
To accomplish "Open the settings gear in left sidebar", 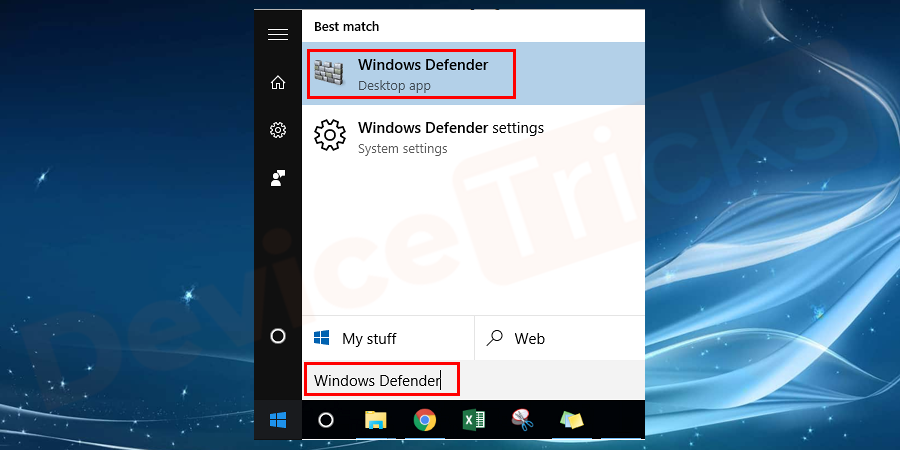I will (278, 130).
